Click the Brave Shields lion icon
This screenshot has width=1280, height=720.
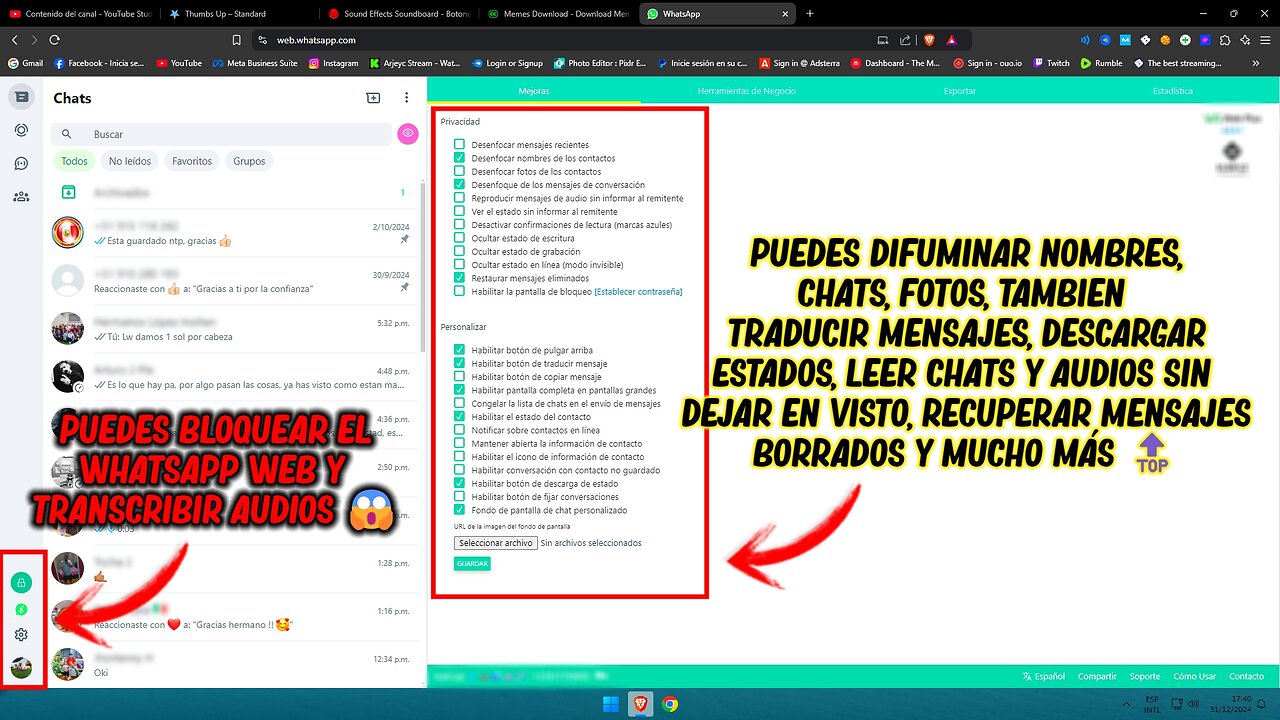[929, 40]
